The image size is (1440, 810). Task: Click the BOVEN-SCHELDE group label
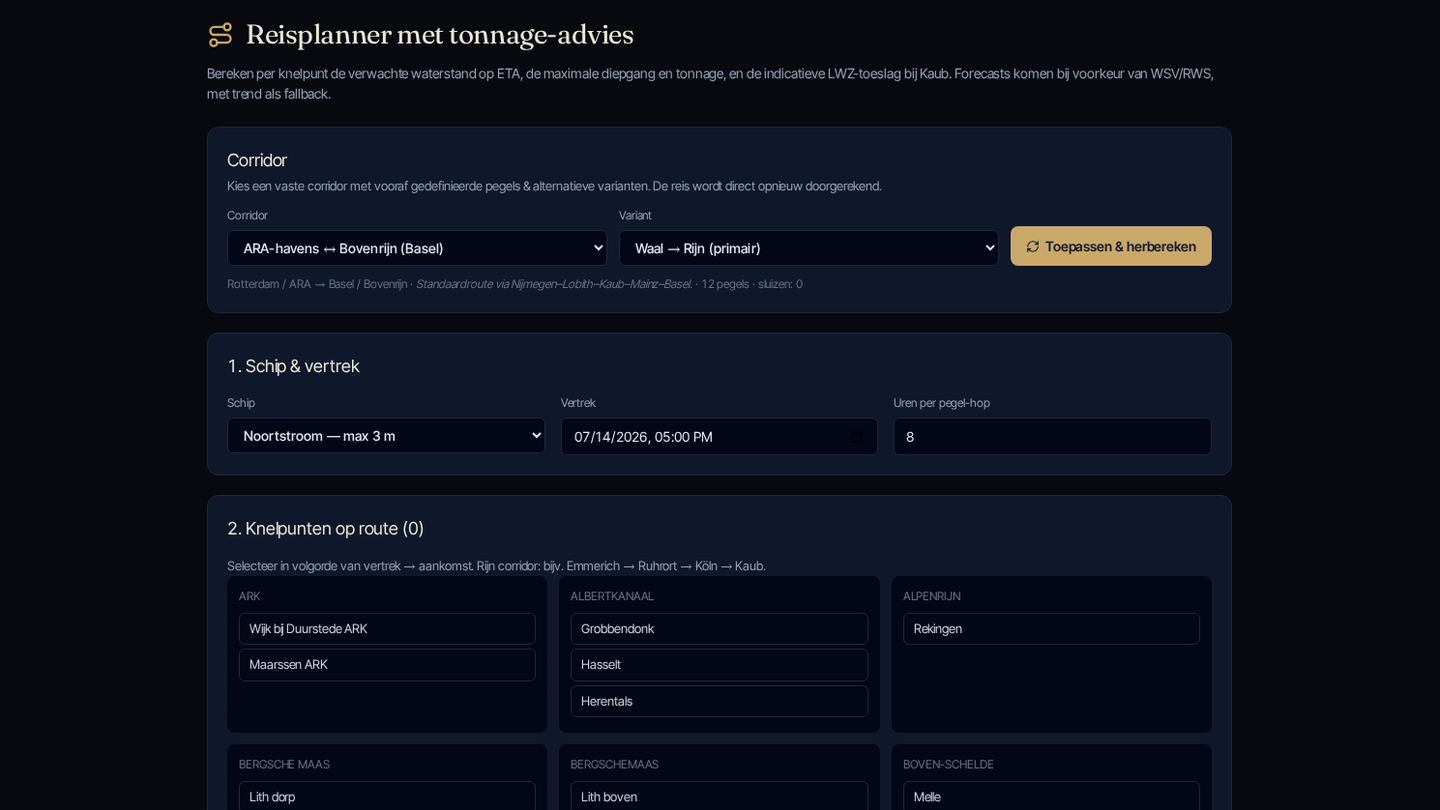click(x=948, y=764)
